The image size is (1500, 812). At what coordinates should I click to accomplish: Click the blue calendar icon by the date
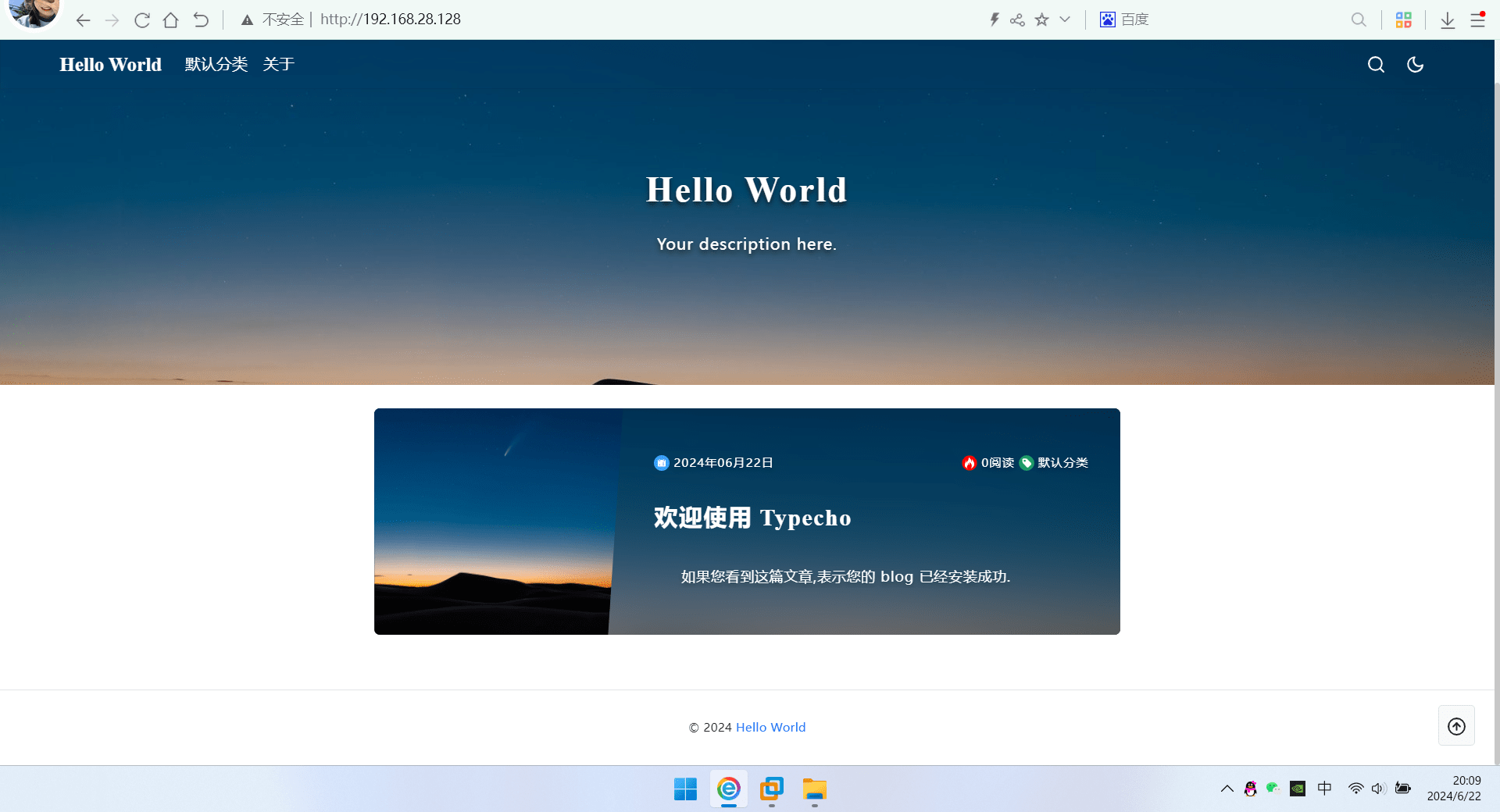(661, 463)
